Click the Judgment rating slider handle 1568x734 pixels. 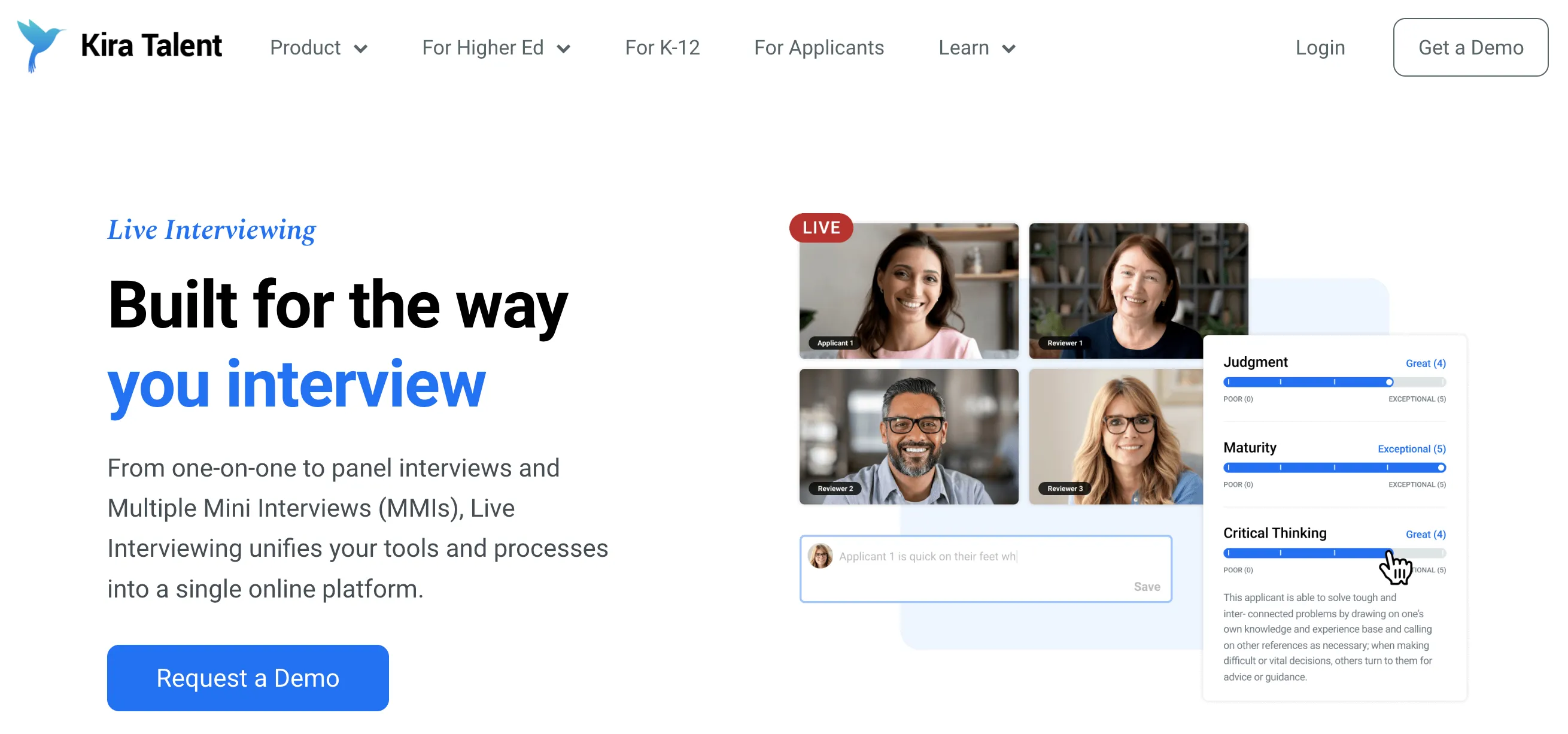(1388, 382)
